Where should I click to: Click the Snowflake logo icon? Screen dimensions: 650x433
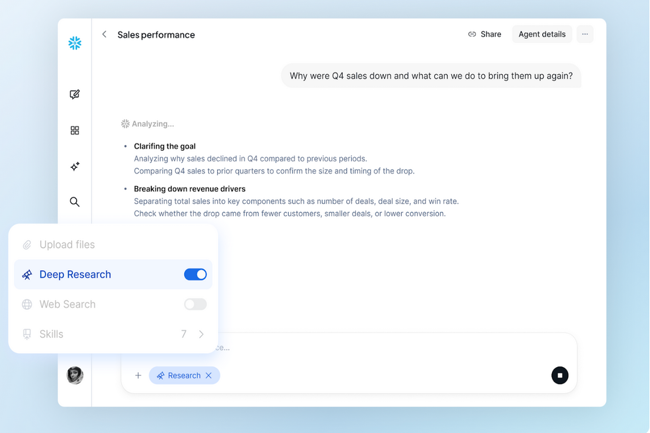[x=75, y=43]
